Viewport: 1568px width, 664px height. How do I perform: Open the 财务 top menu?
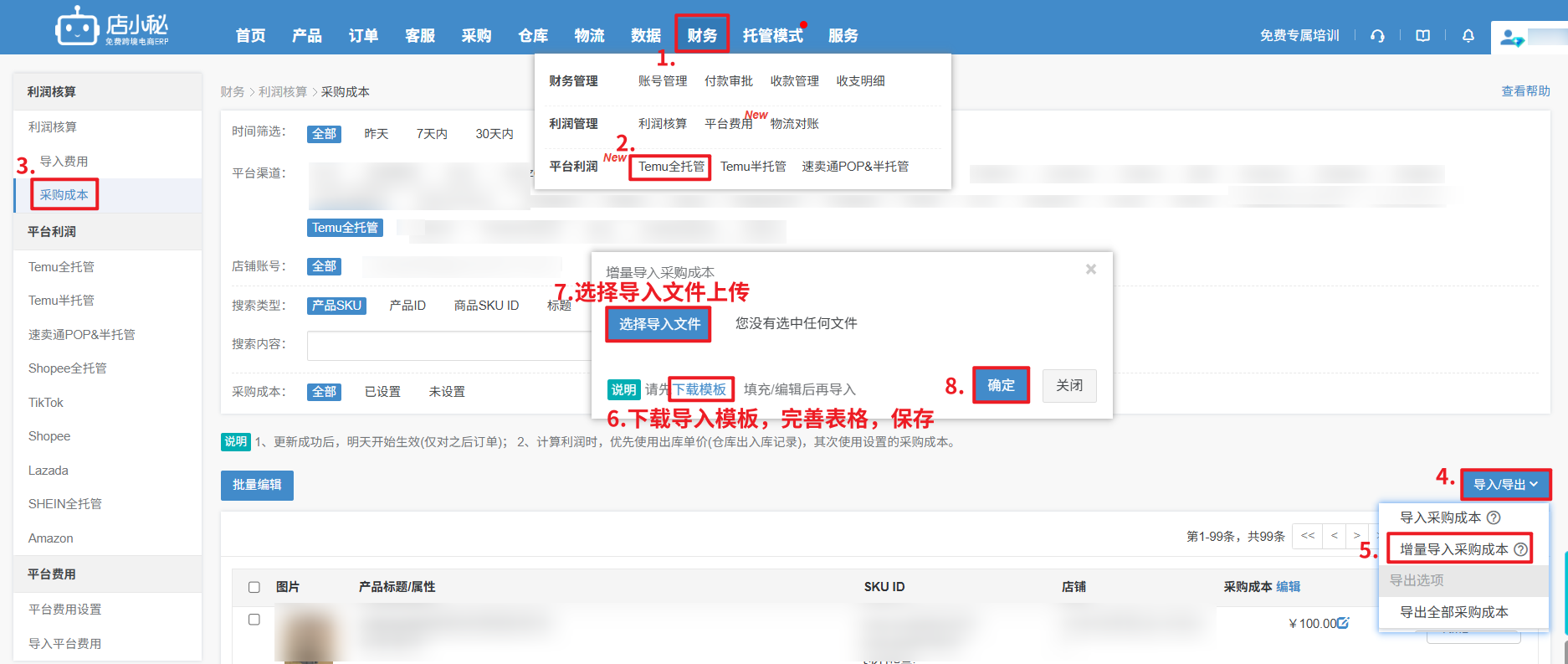(x=702, y=35)
